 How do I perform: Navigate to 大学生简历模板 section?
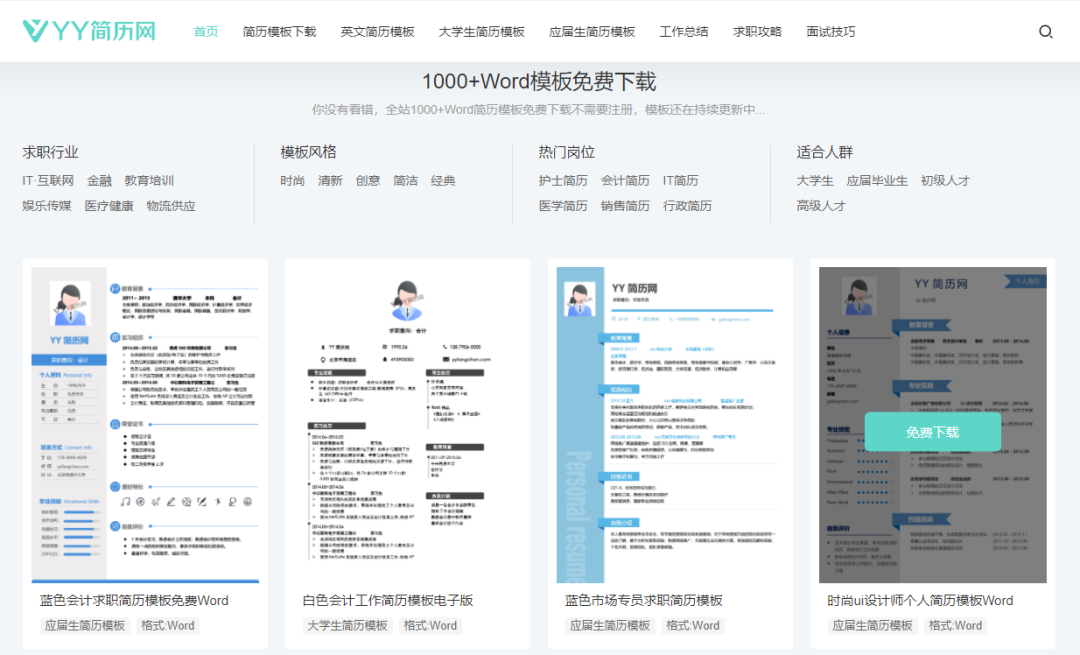(x=480, y=31)
